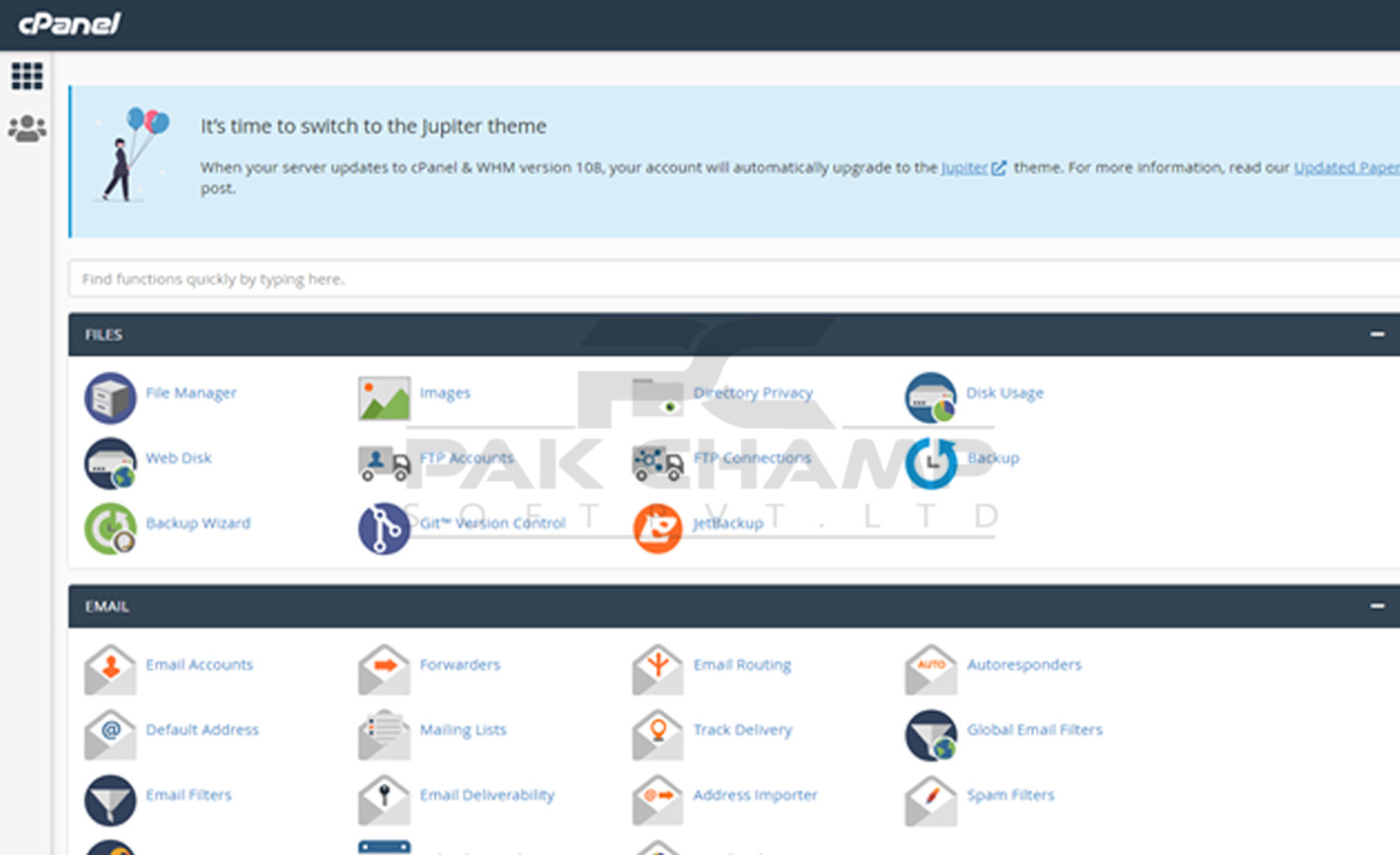Image resolution: width=1400 pixels, height=855 pixels.
Task: Open the Track Delivery icon
Action: pos(658,735)
